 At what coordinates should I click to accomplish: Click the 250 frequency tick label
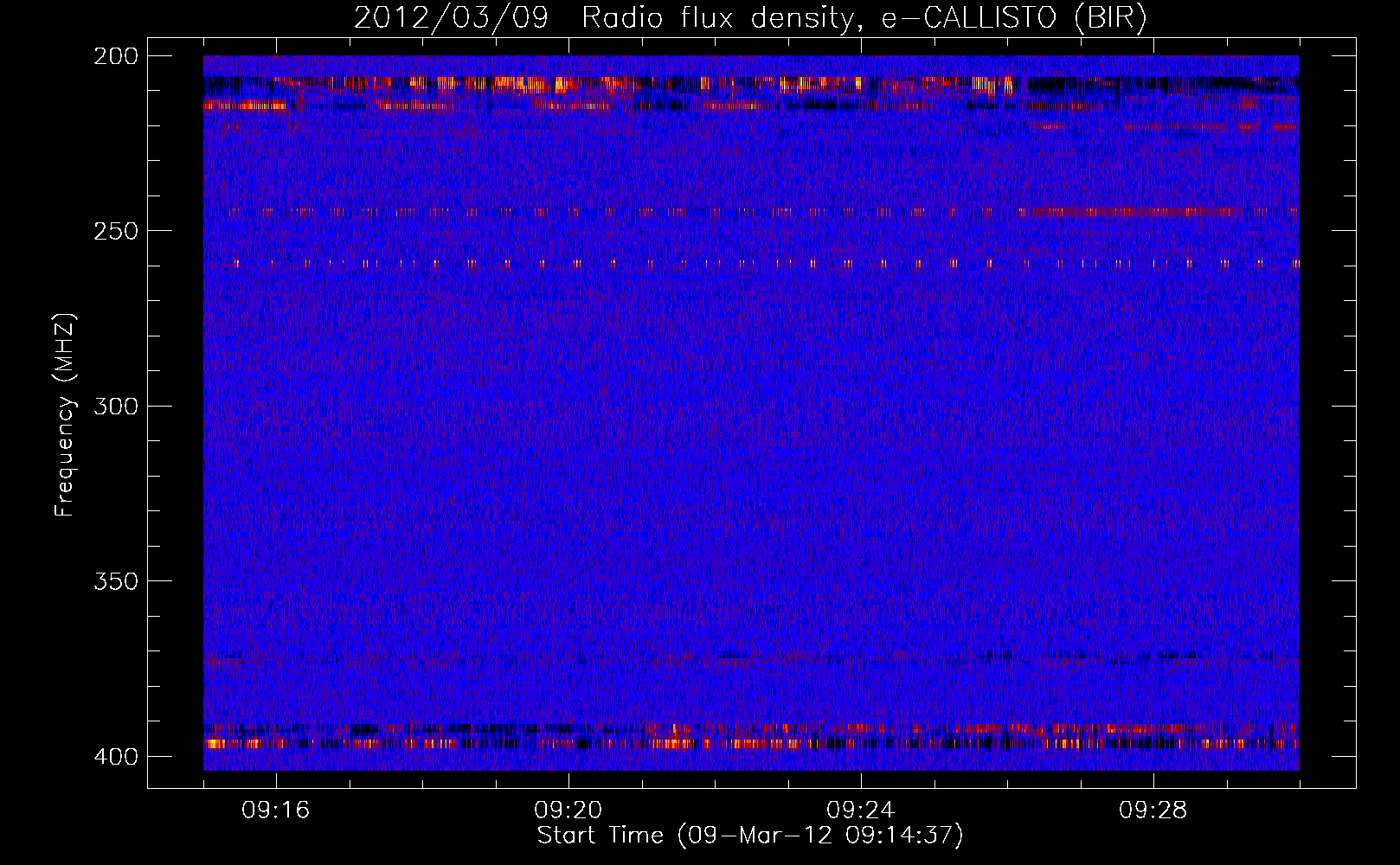115,231
